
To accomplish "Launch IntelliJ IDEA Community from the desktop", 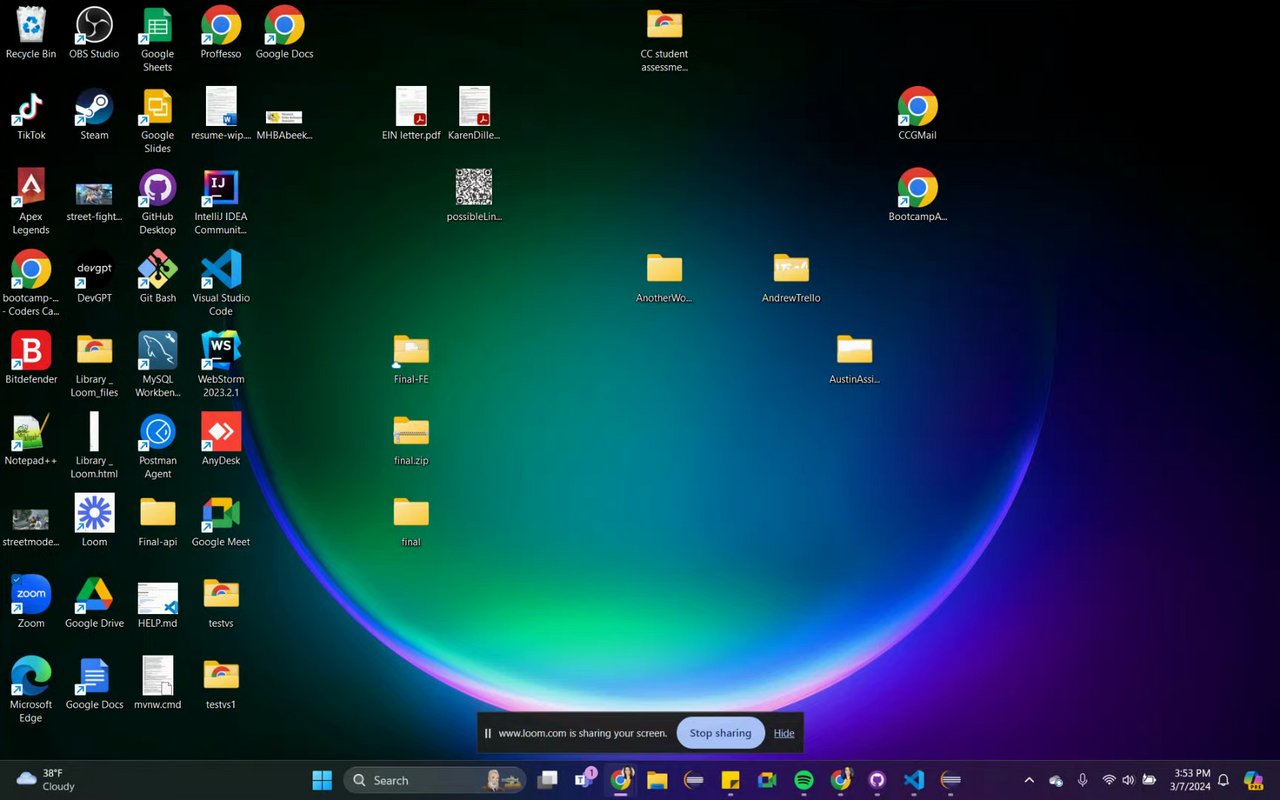I will tap(221, 202).
